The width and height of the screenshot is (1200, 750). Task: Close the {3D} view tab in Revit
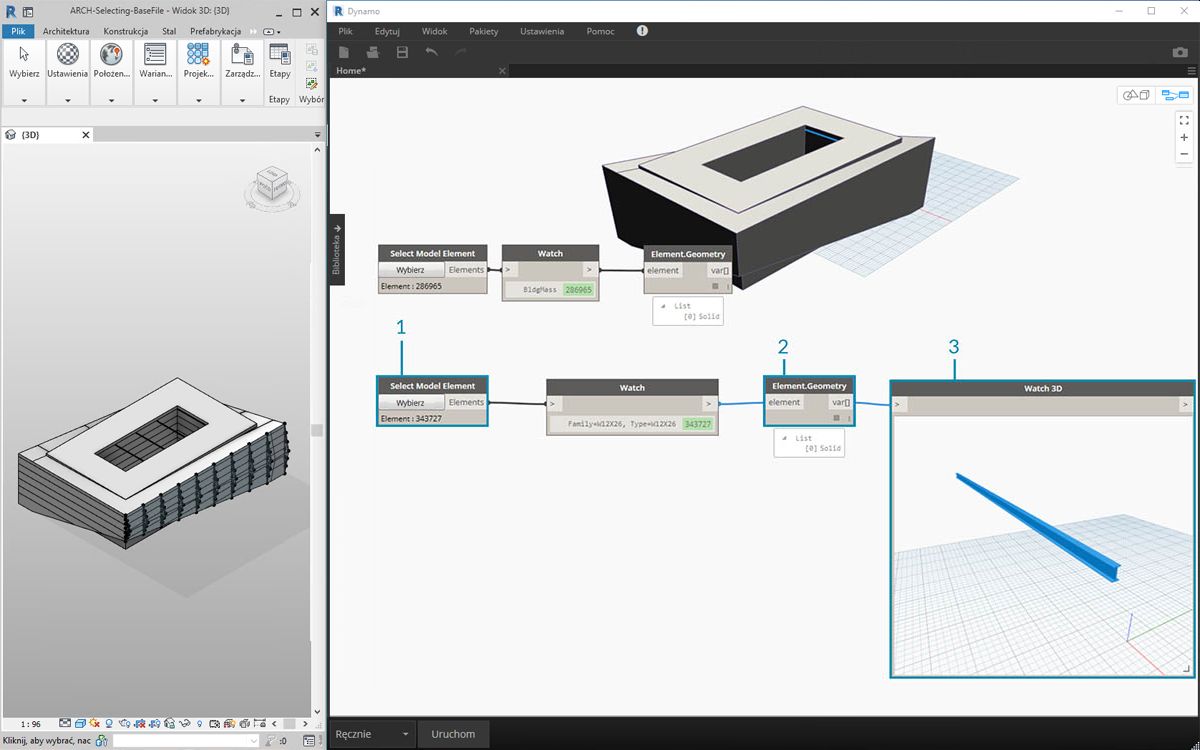pos(86,134)
